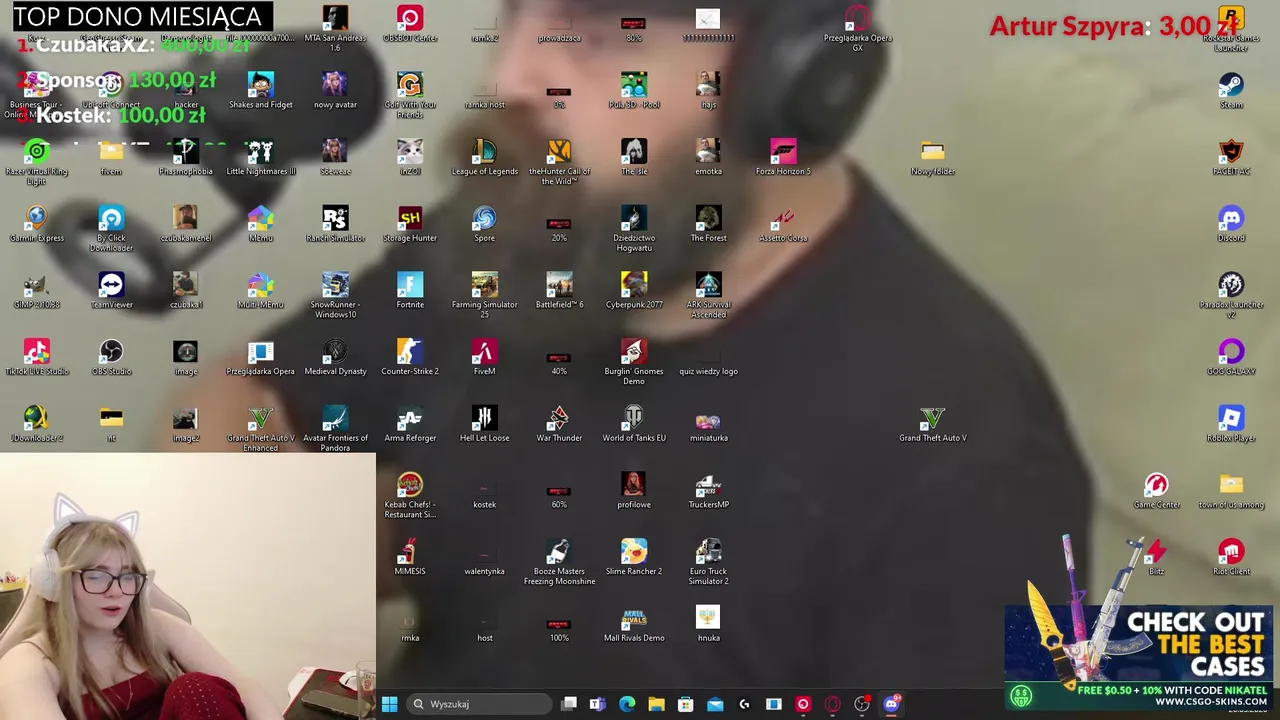Launch the Cyberpunk 2077 desktop icon
The height and width of the screenshot is (720, 1280).
pos(634,290)
